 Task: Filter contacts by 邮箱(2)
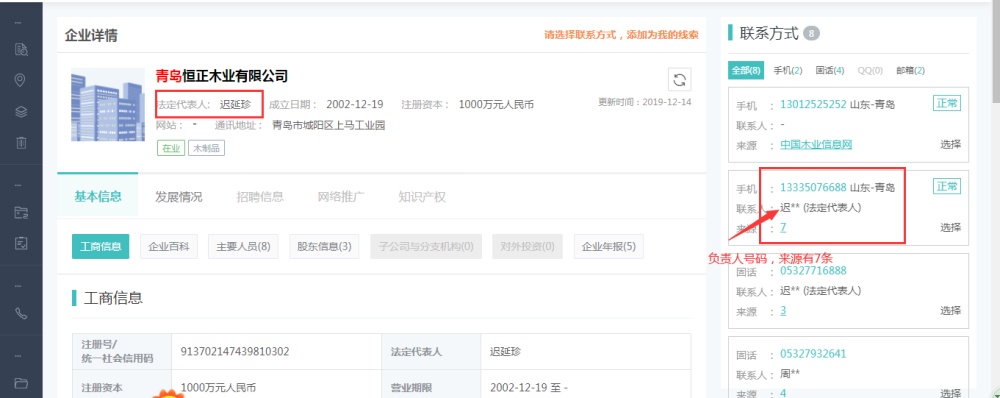click(910, 71)
